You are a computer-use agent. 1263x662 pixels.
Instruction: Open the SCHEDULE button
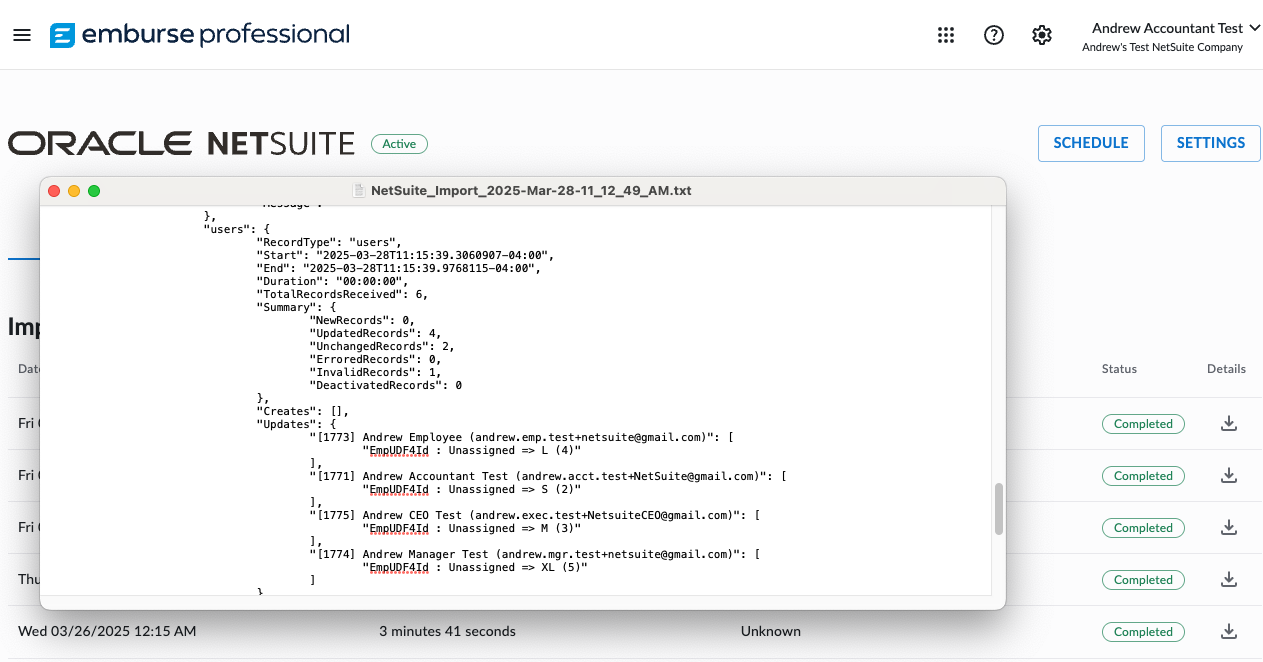point(1091,143)
